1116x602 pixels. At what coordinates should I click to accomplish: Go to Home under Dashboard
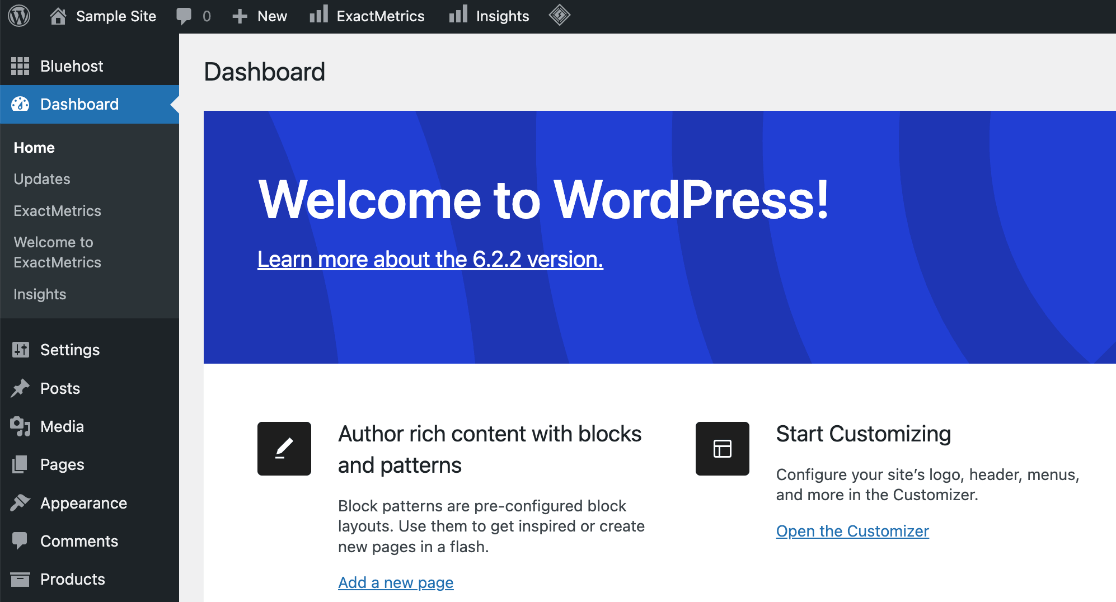click(34, 148)
